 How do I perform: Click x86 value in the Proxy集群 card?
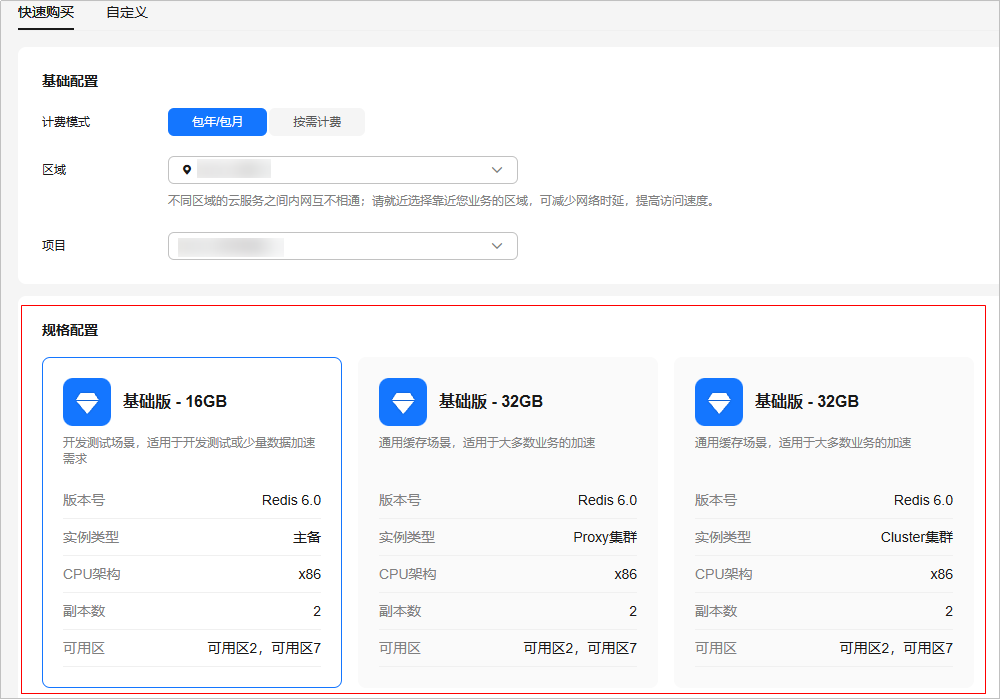pyautogui.click(x=626, y=574)
